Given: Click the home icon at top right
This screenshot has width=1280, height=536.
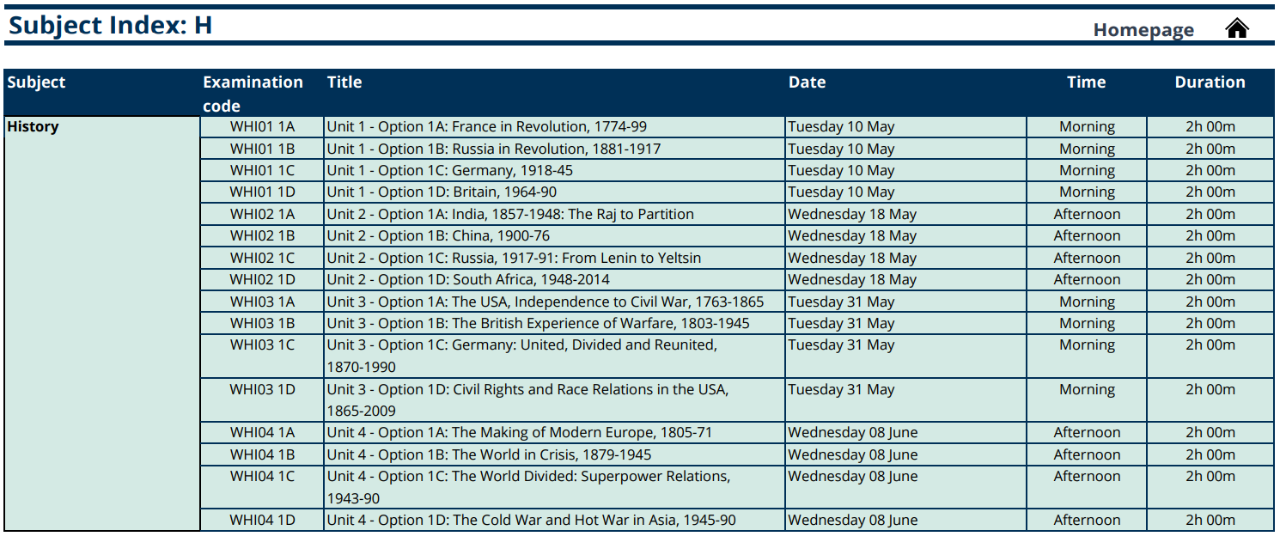Looking at the screenshot, I should tap(1237, 28).
